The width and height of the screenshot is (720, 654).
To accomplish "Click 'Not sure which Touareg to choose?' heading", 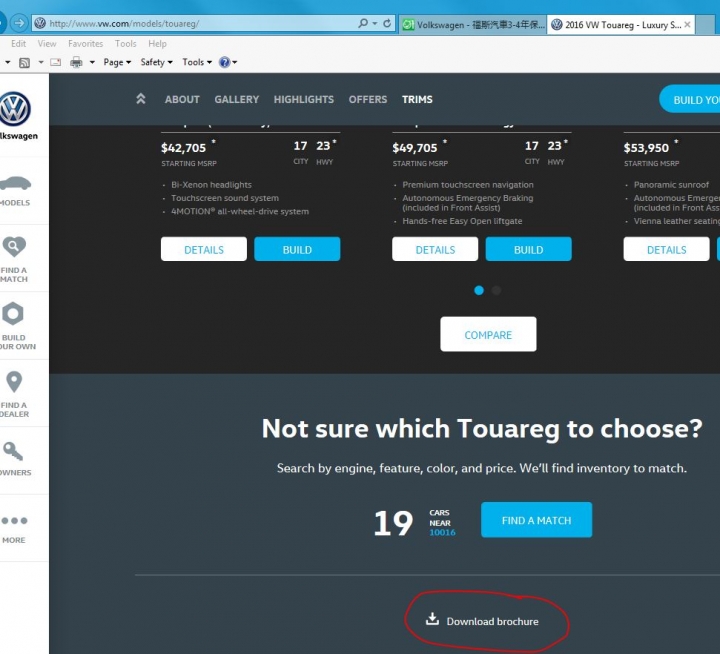I will (482, 428).
